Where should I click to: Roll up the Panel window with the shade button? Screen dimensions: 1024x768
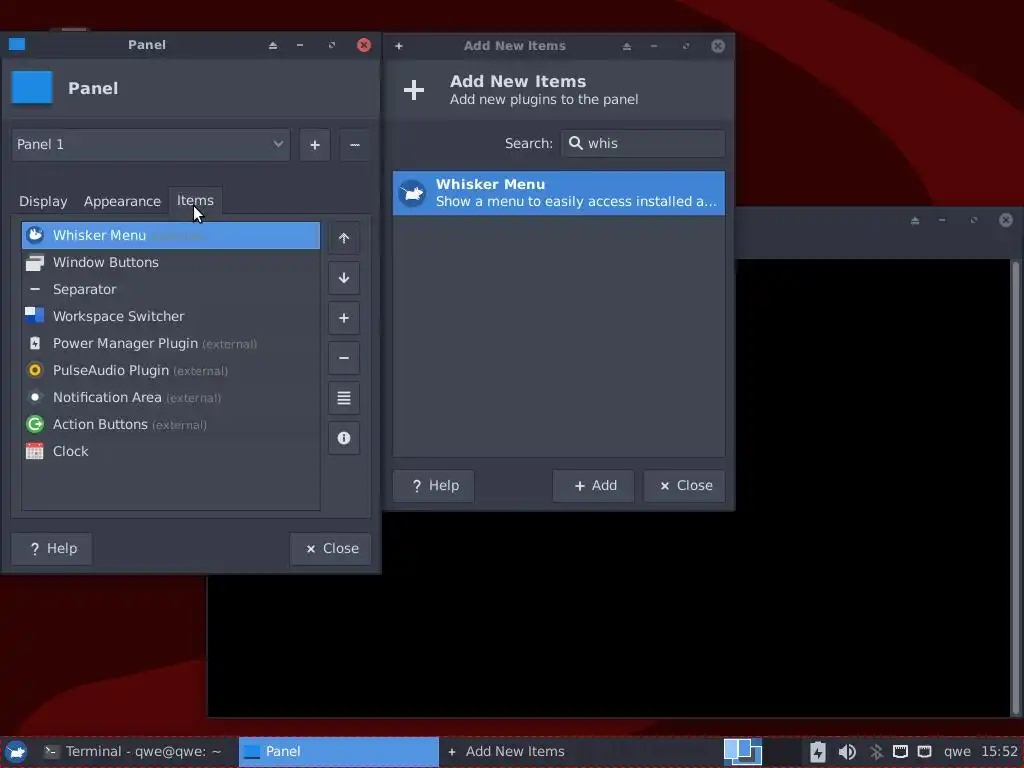(273, 45)
